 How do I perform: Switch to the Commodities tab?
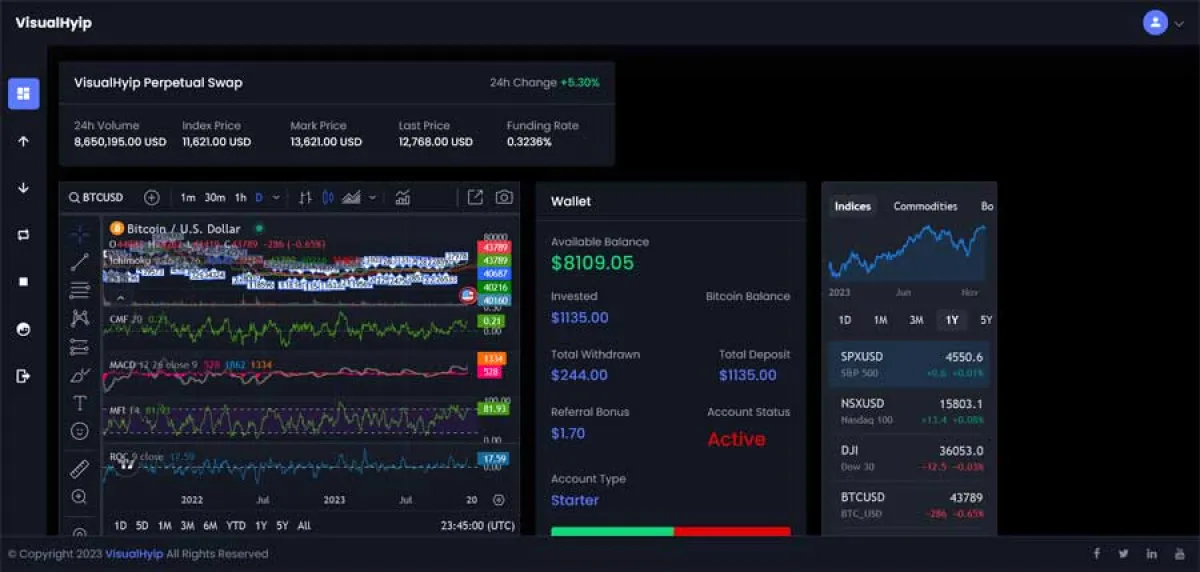click(925, 206)
